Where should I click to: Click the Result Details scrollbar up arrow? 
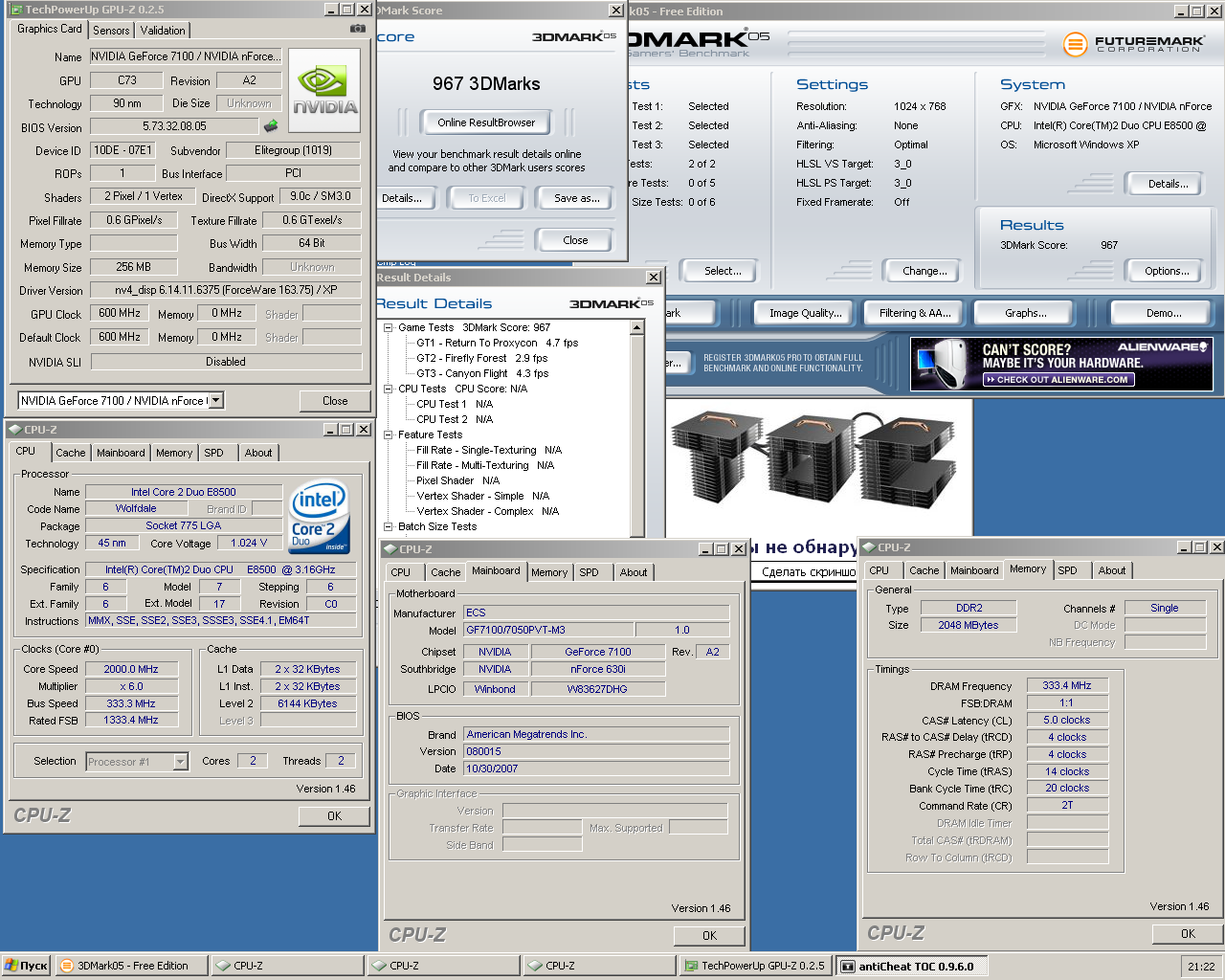(637, 328)
